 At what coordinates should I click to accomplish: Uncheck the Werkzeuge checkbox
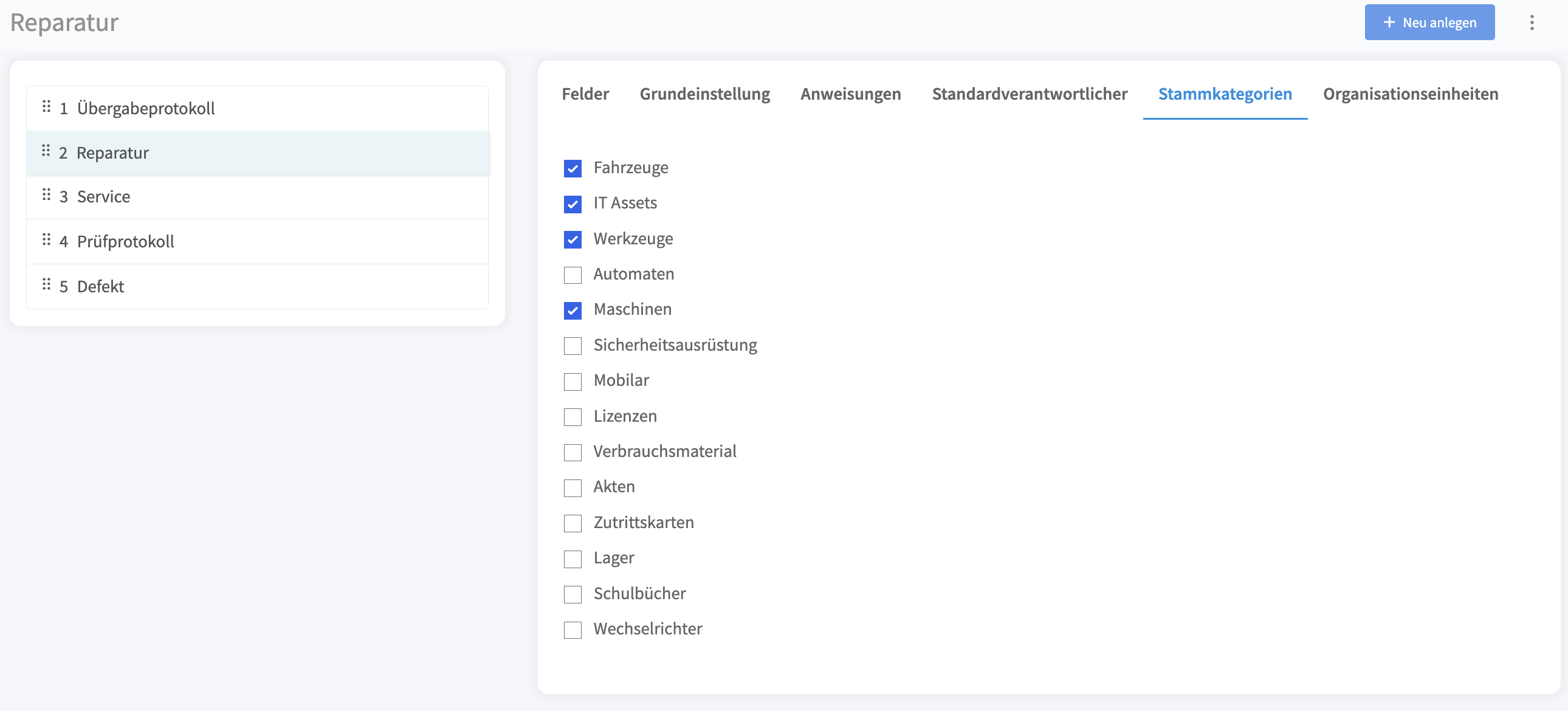coord(572,239)
